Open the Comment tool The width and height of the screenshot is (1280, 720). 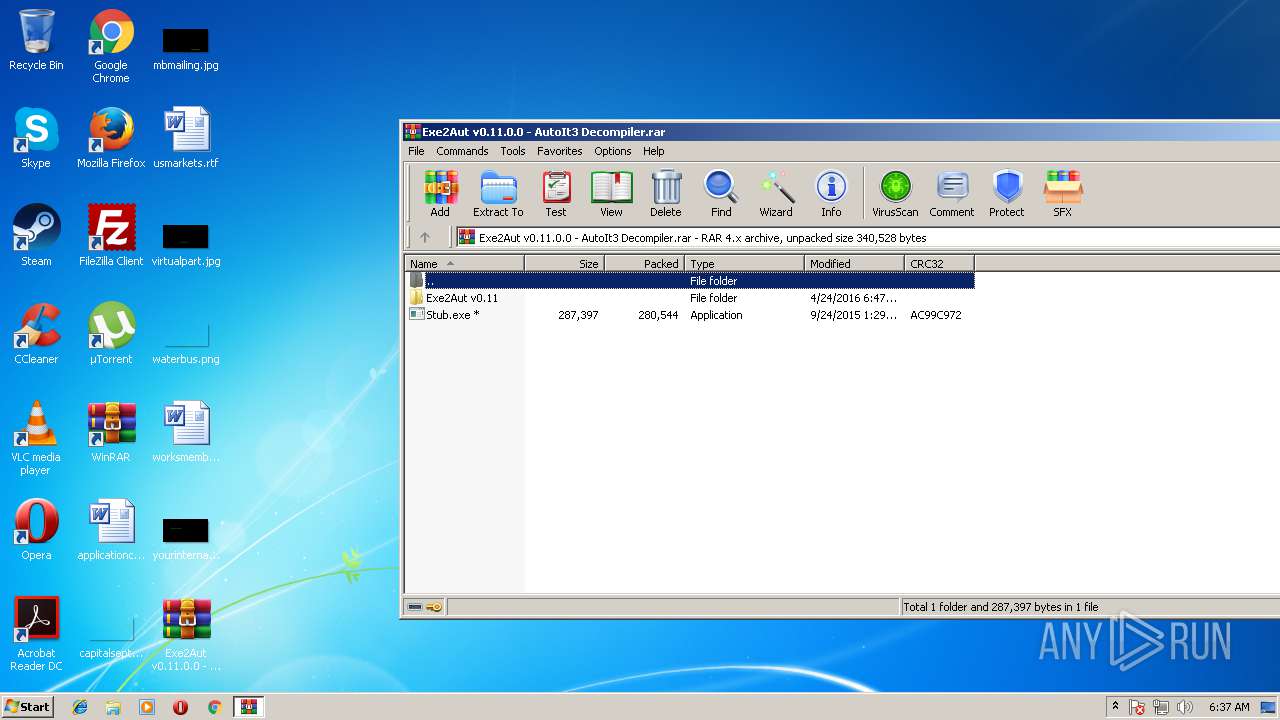coord(952,193)
